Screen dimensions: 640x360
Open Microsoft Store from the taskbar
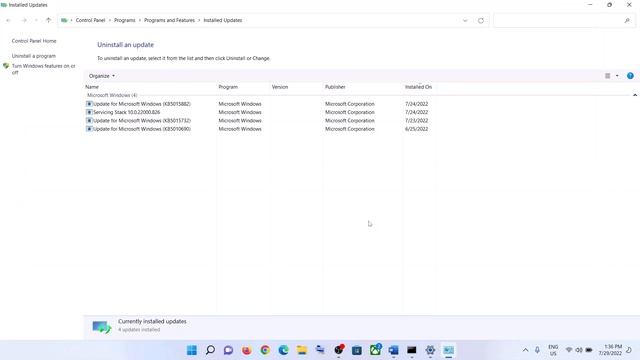pyautogui.click(x=357, y=350)
